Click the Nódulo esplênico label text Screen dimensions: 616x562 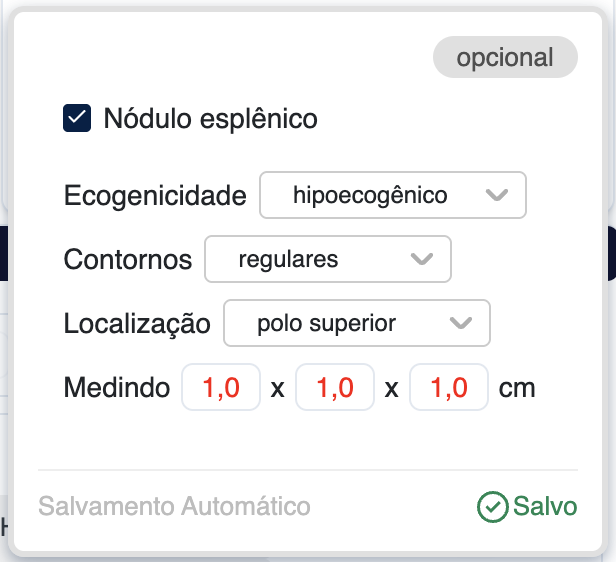point(210,119)
